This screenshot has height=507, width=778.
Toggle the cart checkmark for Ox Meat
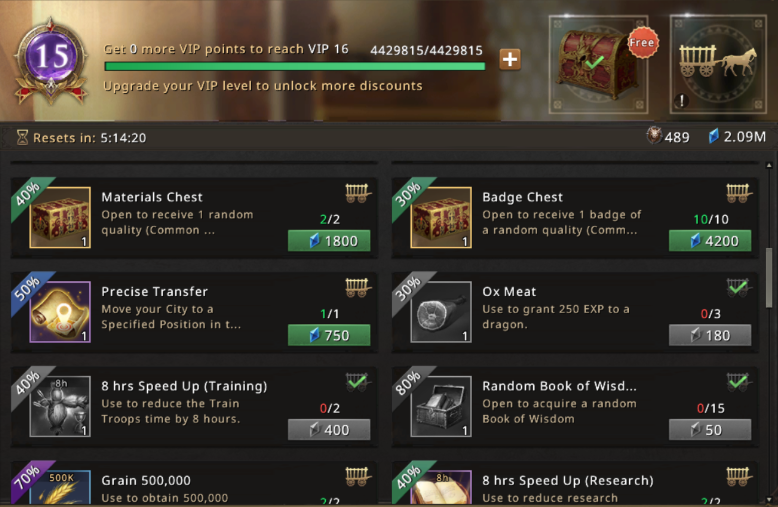click(x=737, y=287)
